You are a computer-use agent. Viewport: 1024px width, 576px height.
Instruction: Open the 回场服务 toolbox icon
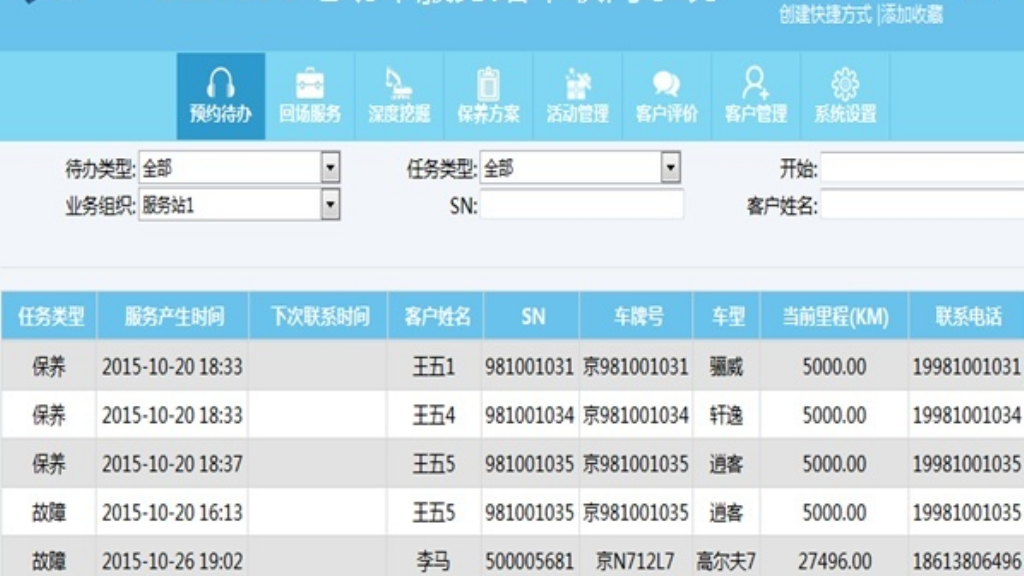[x=311, y=85]
